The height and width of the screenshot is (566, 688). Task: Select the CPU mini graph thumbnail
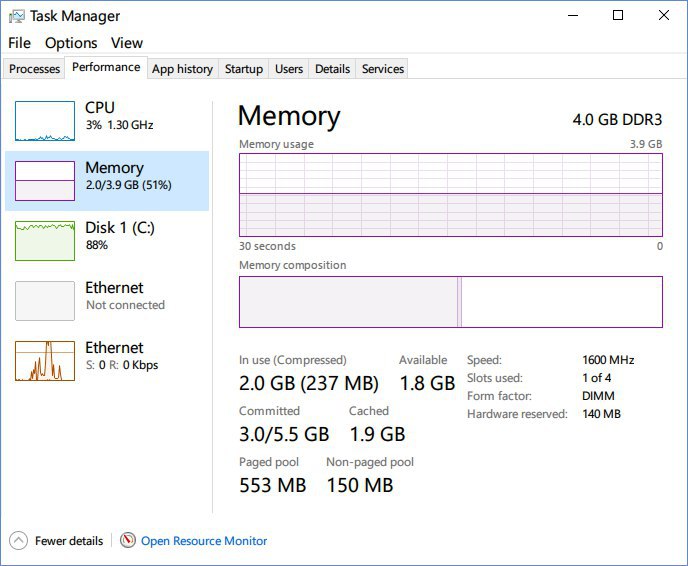[45, 121]
